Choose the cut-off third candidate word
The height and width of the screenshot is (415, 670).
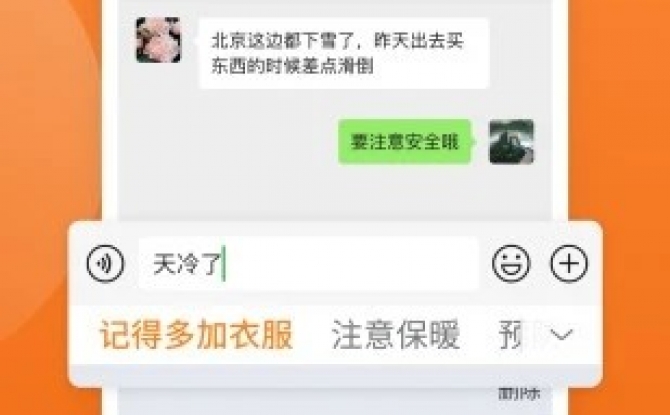[510, 334]
